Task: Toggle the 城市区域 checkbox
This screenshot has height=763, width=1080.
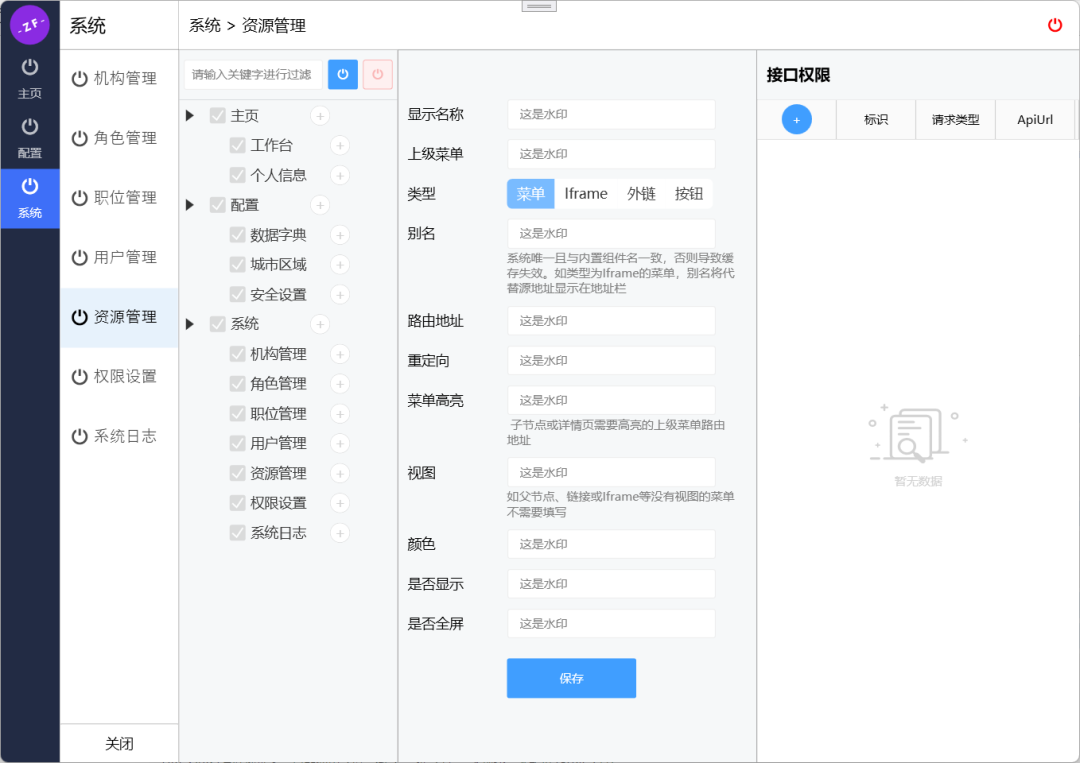Action: (238, 264)
